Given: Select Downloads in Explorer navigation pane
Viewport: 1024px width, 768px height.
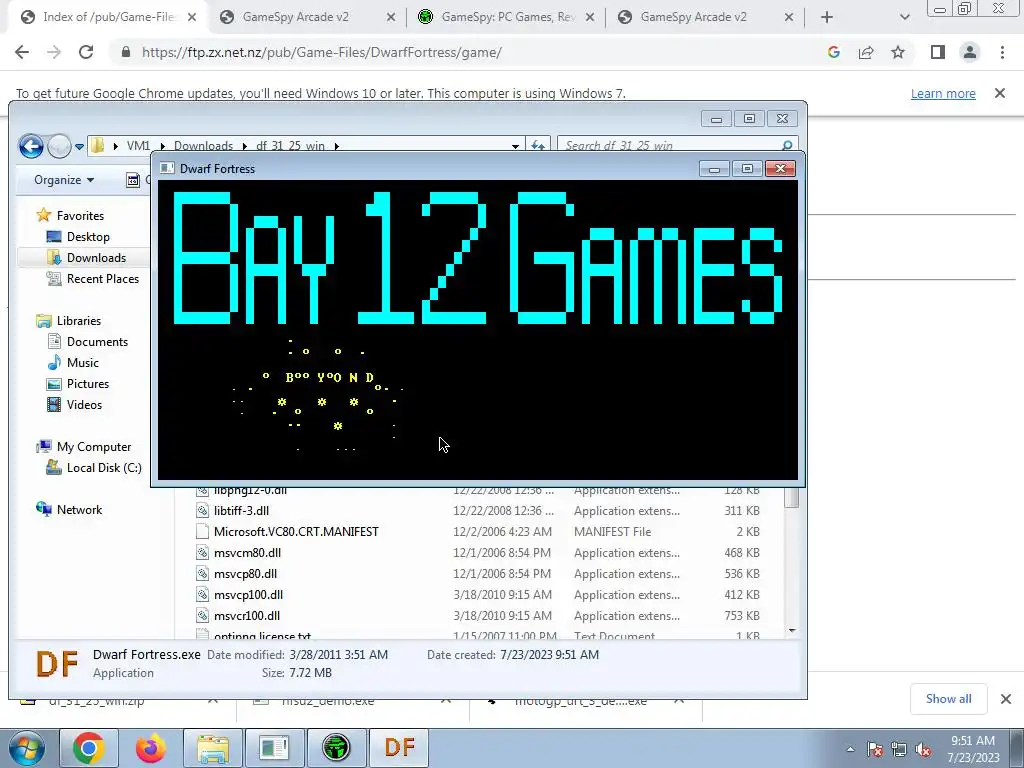Looking at the screenshot, I should pos(96,257).
